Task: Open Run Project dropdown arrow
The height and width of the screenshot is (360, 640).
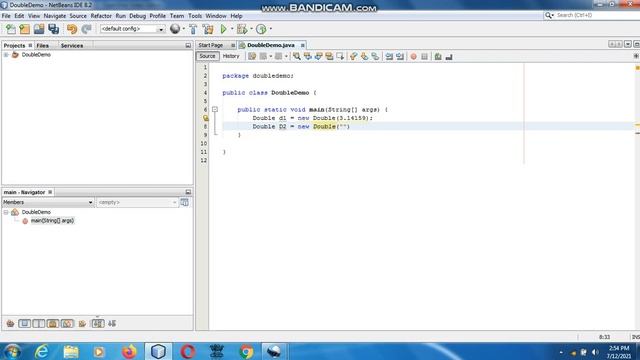Action: (x=232, y=29)
